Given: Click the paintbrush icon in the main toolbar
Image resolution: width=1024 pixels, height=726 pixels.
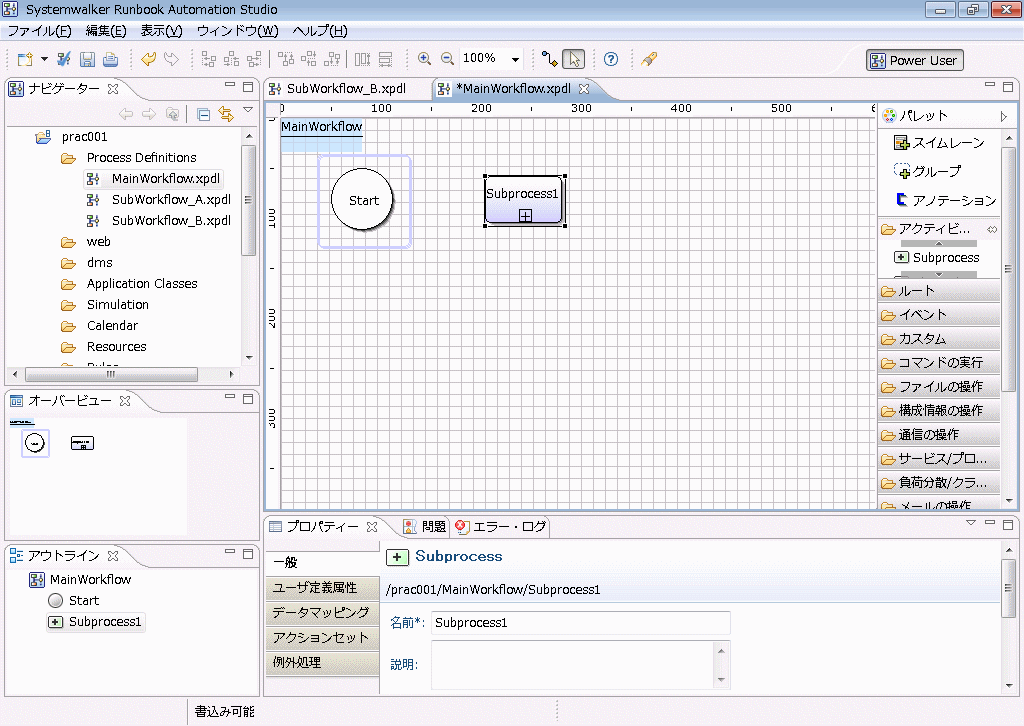Looking at the screenshot, I should tap(648, 59).
